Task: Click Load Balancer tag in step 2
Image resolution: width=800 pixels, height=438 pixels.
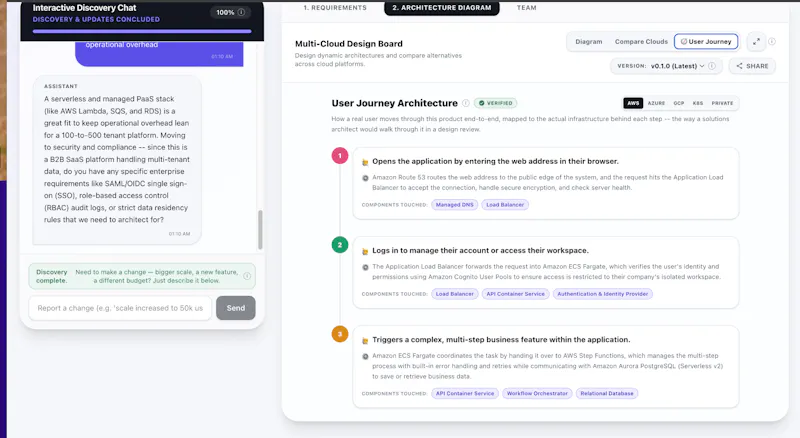Action: 455,294
